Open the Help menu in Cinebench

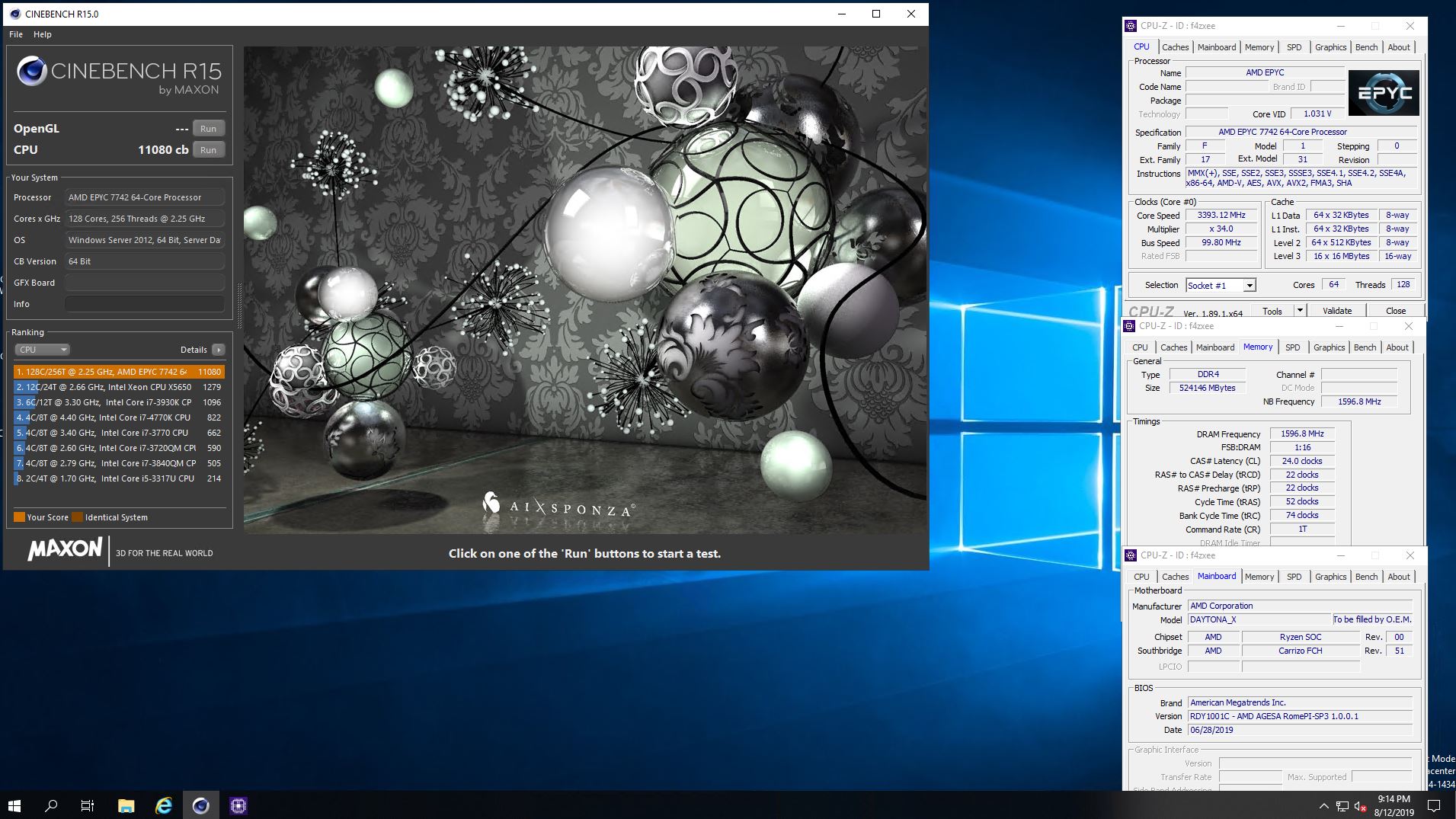(x=43, y=34)
